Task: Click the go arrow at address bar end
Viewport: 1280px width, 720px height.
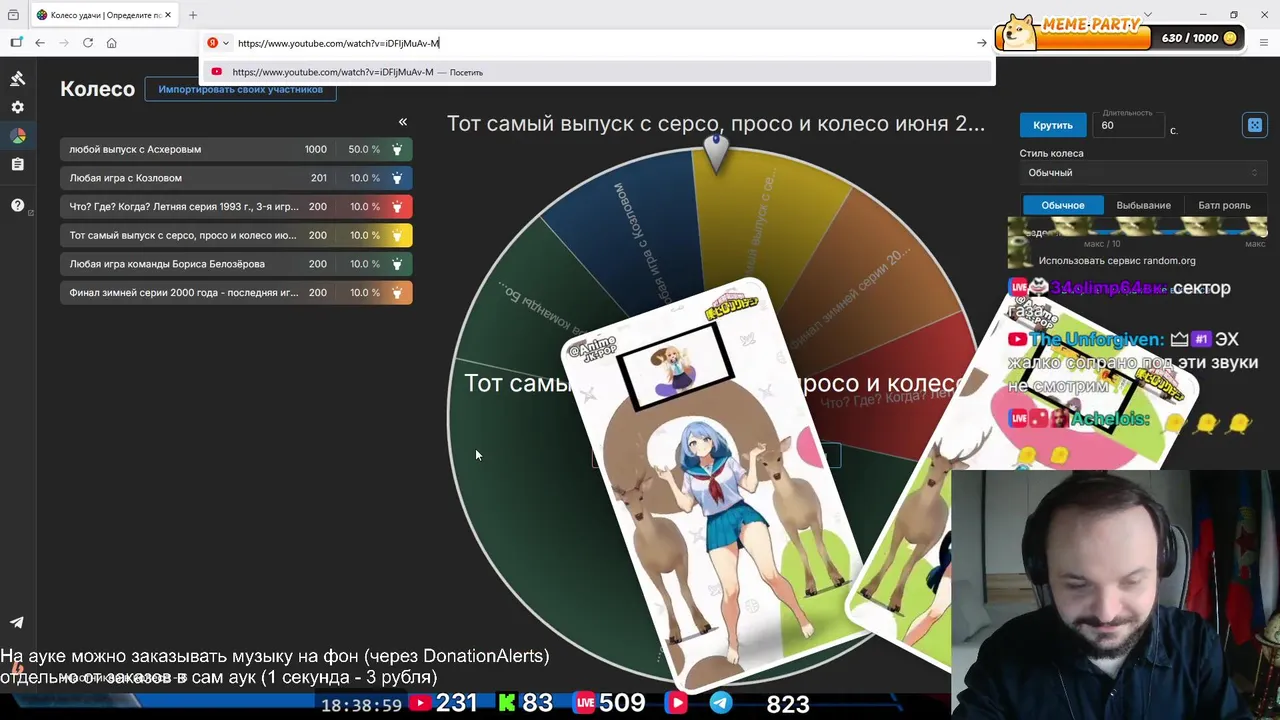Action: click(981, 43)
